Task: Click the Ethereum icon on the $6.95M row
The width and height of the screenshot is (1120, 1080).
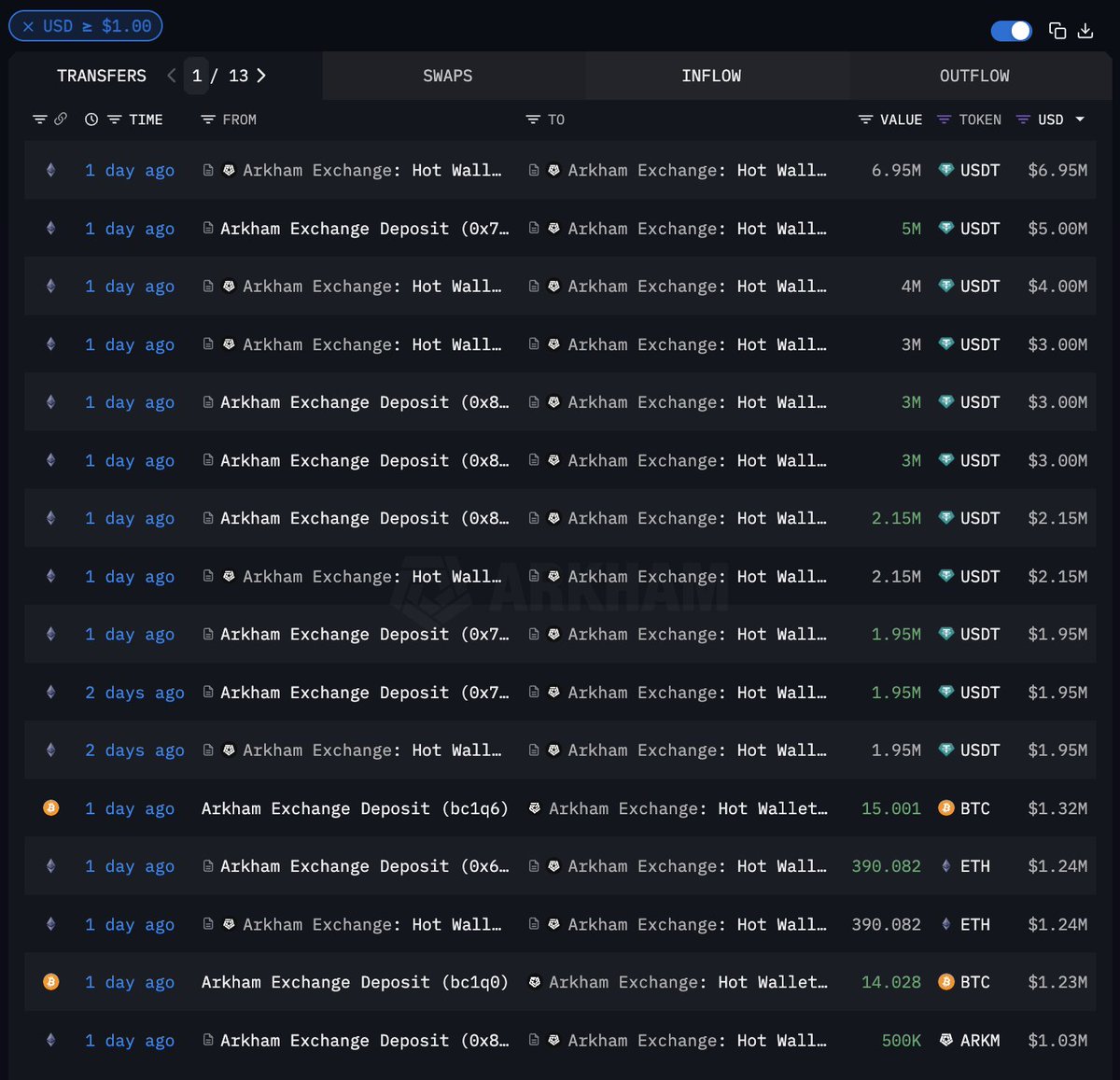Action: pyautogui.click(x=51, y=170)
